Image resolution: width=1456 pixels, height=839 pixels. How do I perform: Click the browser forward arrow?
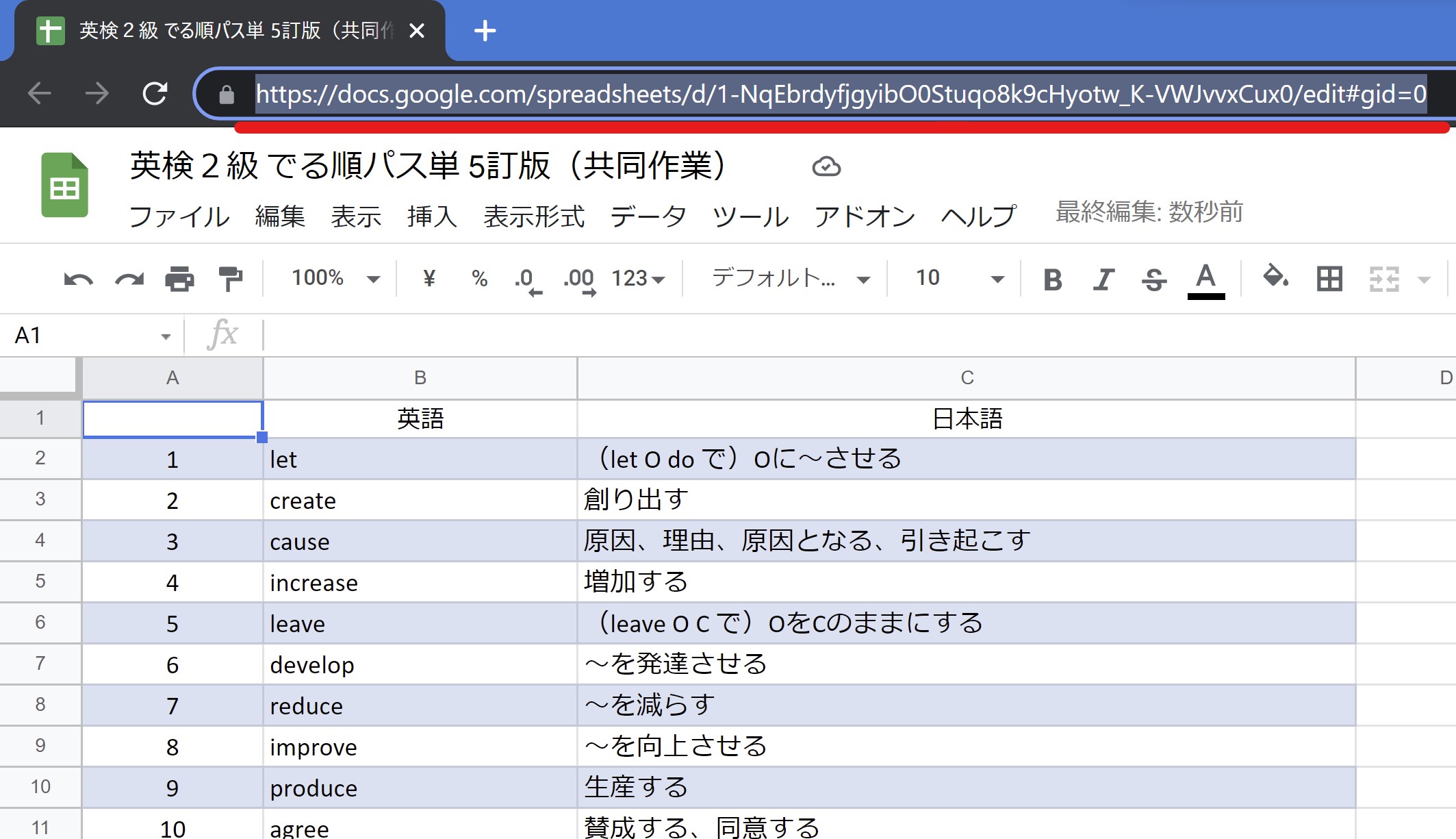(97, 93)
